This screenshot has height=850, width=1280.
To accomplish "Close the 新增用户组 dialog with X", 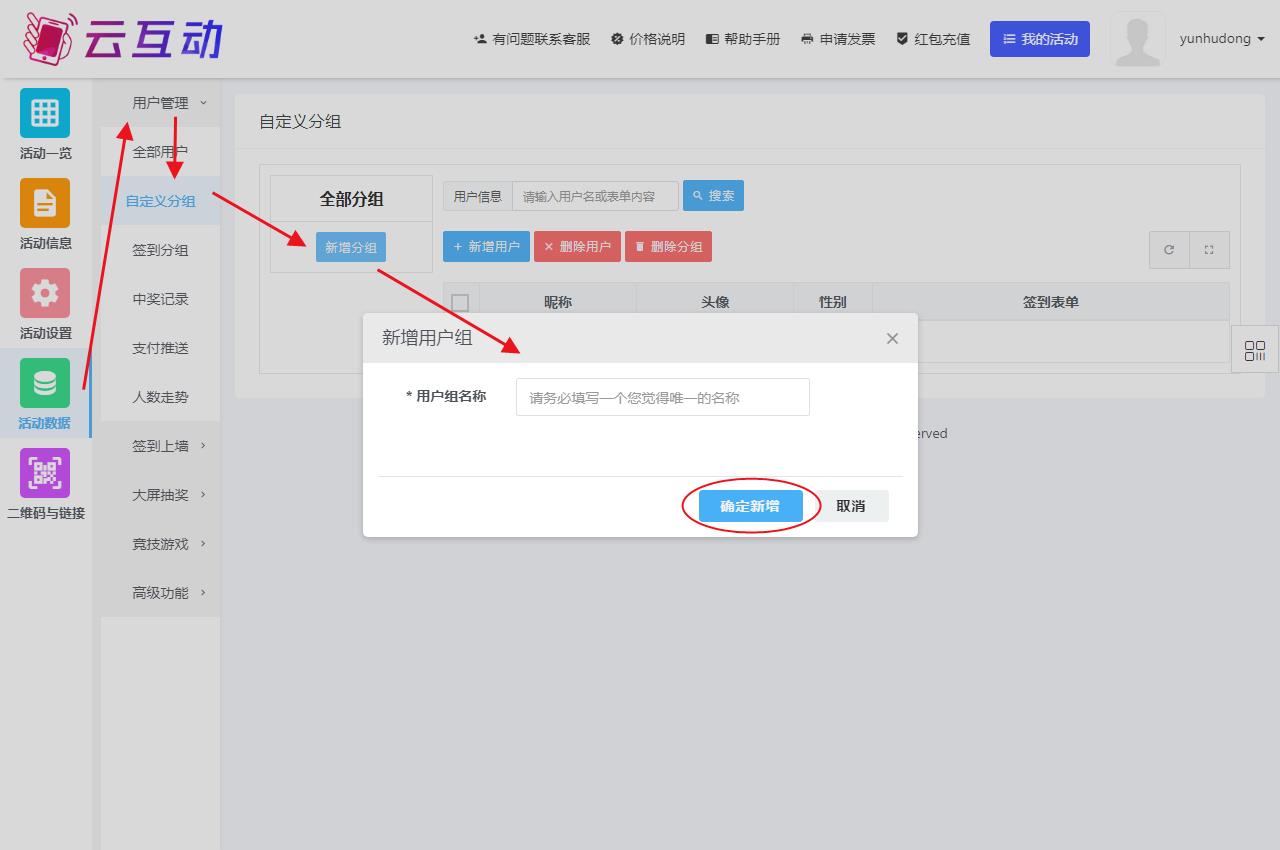I will pyautogui.click(x=892, y=338).
